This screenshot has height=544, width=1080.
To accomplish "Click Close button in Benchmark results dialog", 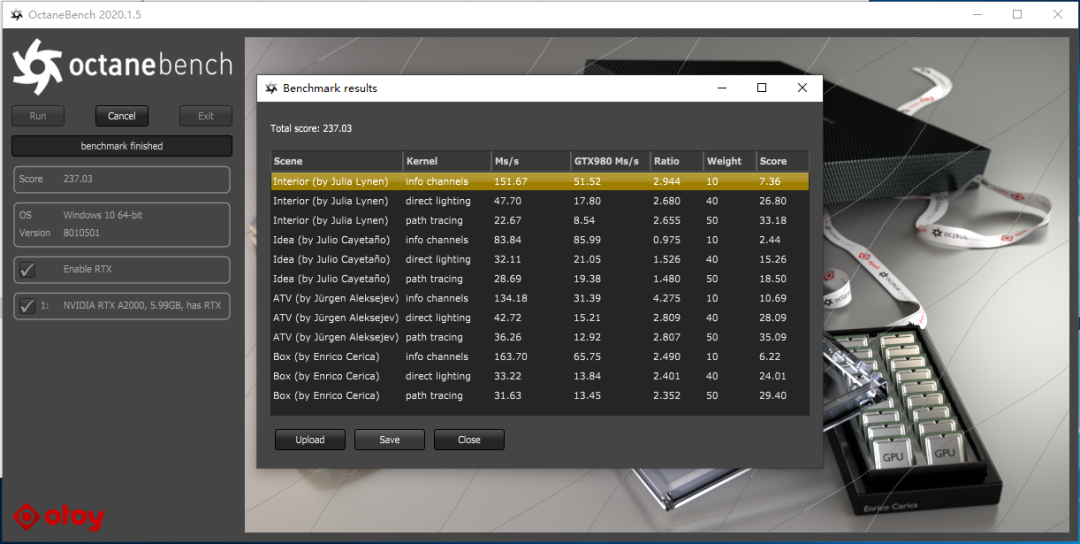I will point(469,439).
